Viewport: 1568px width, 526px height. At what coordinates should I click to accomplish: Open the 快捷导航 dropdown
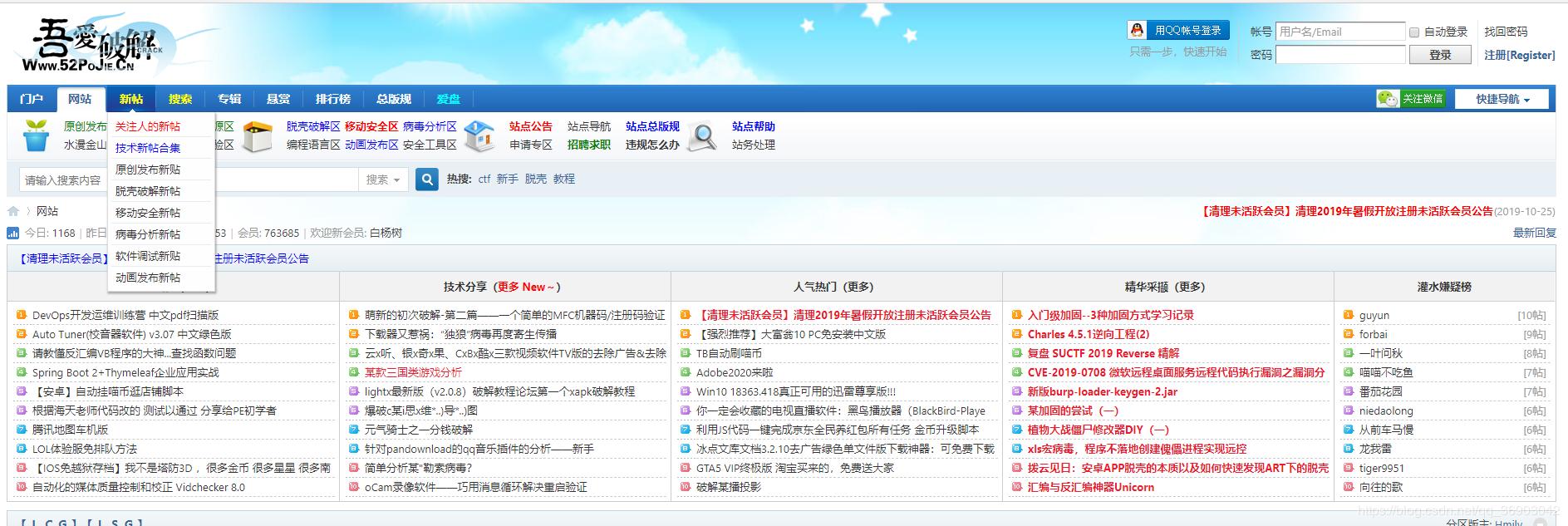(x=1503, y=99)
